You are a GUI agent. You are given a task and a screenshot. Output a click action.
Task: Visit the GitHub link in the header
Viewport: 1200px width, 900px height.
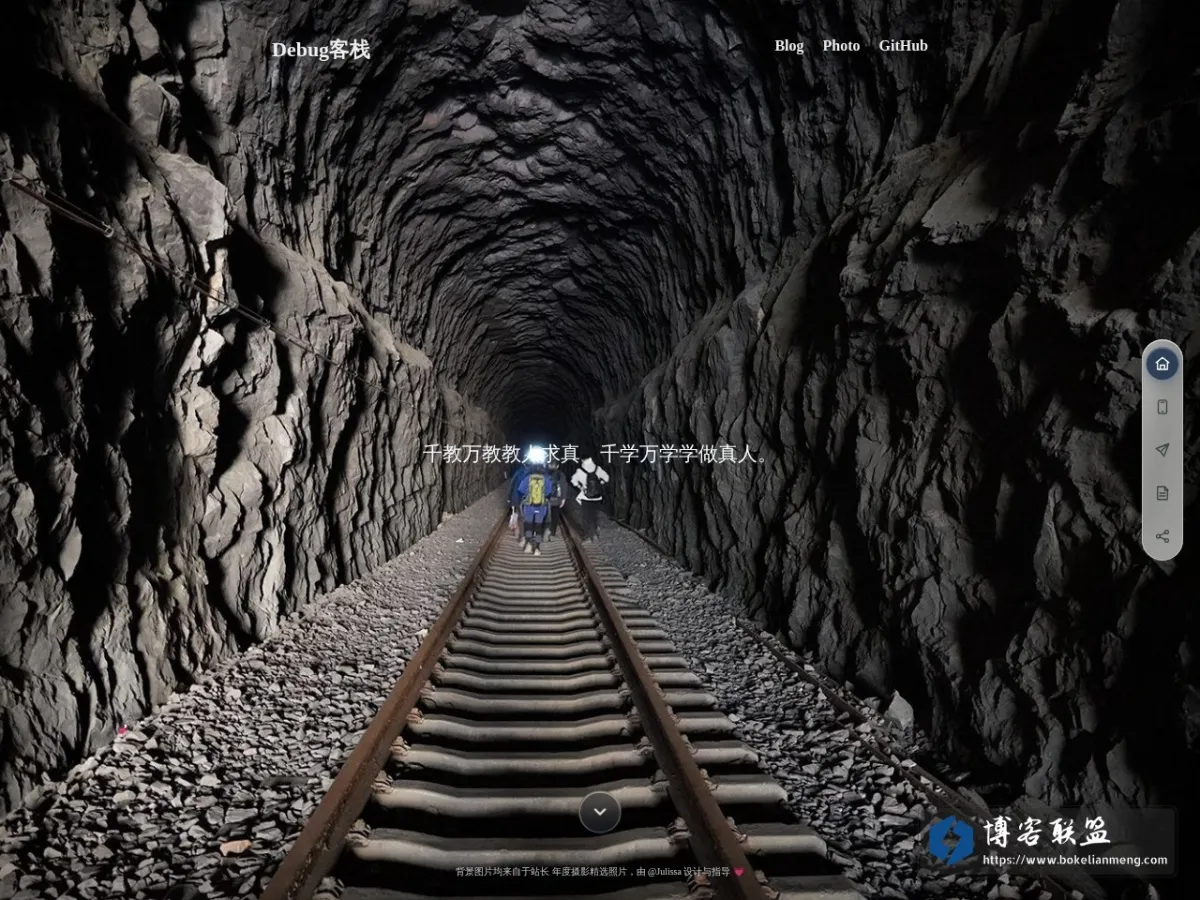click(x=903, y=46)
